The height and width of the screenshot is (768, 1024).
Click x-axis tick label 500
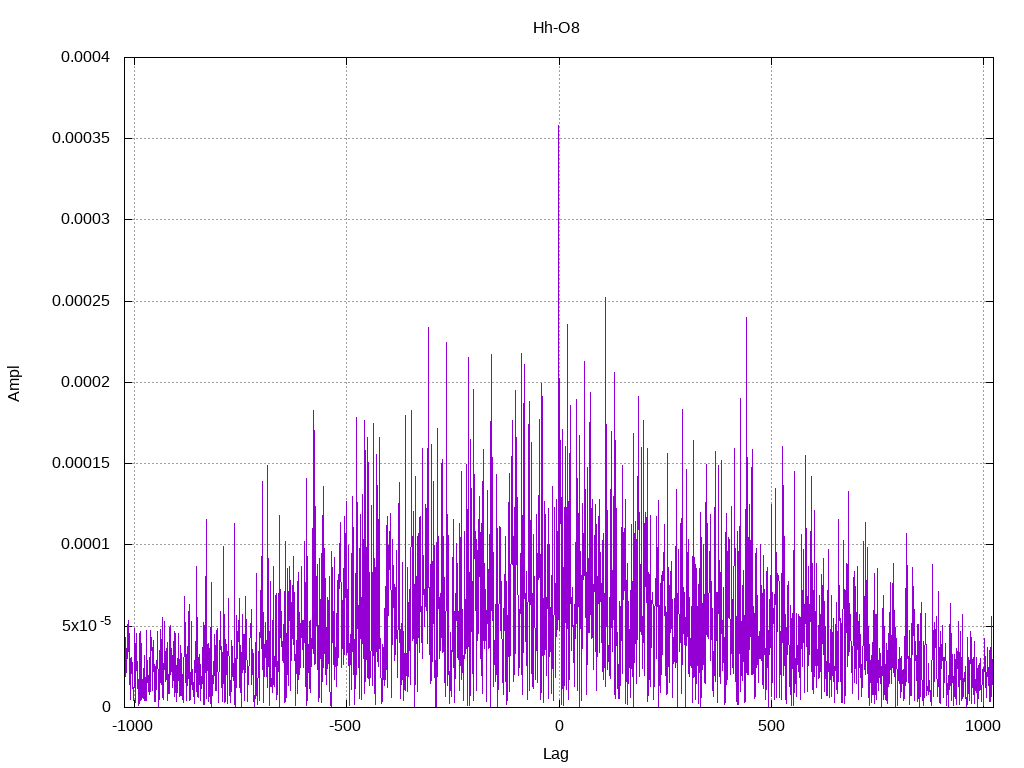coord(771,726)
